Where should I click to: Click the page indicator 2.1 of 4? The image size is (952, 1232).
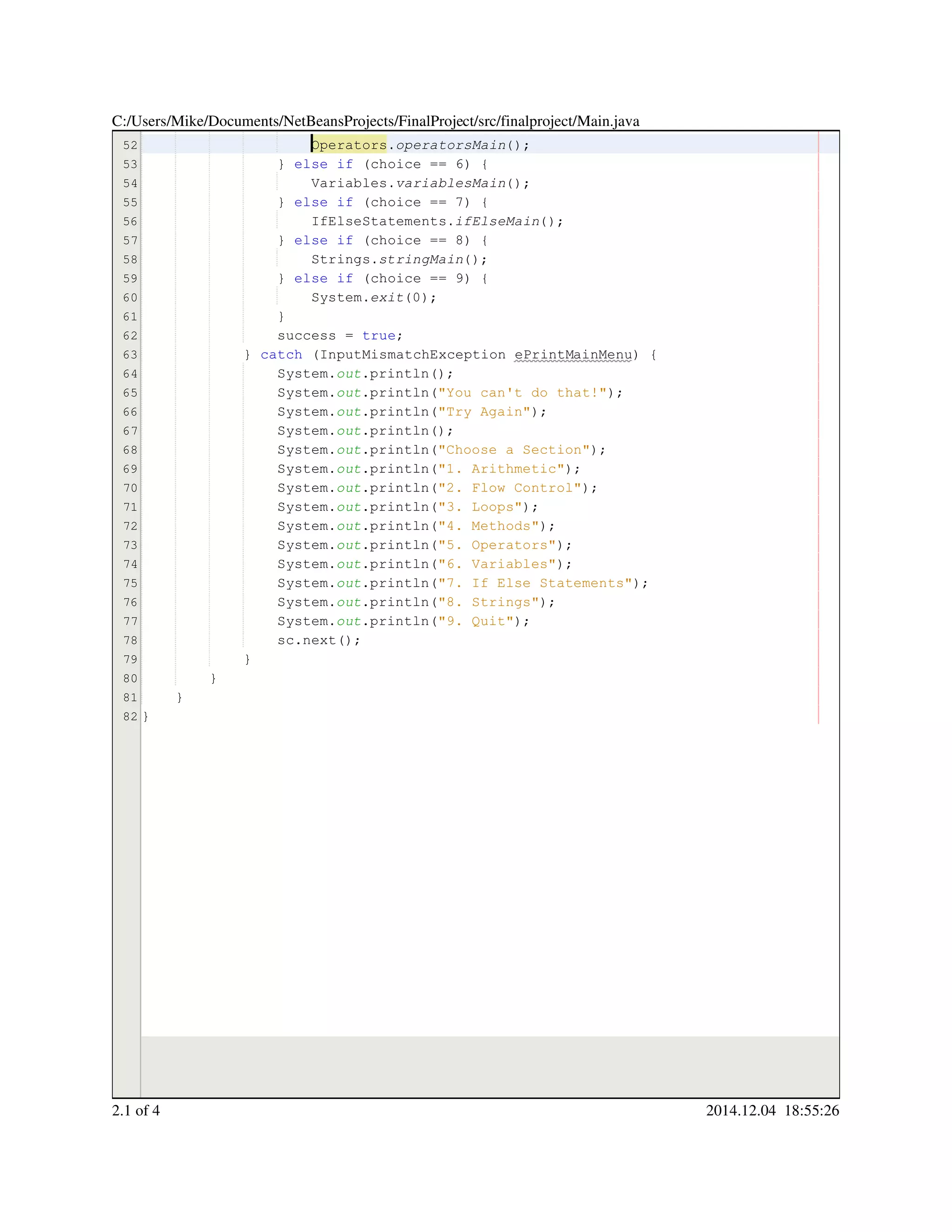[136, 1111]
